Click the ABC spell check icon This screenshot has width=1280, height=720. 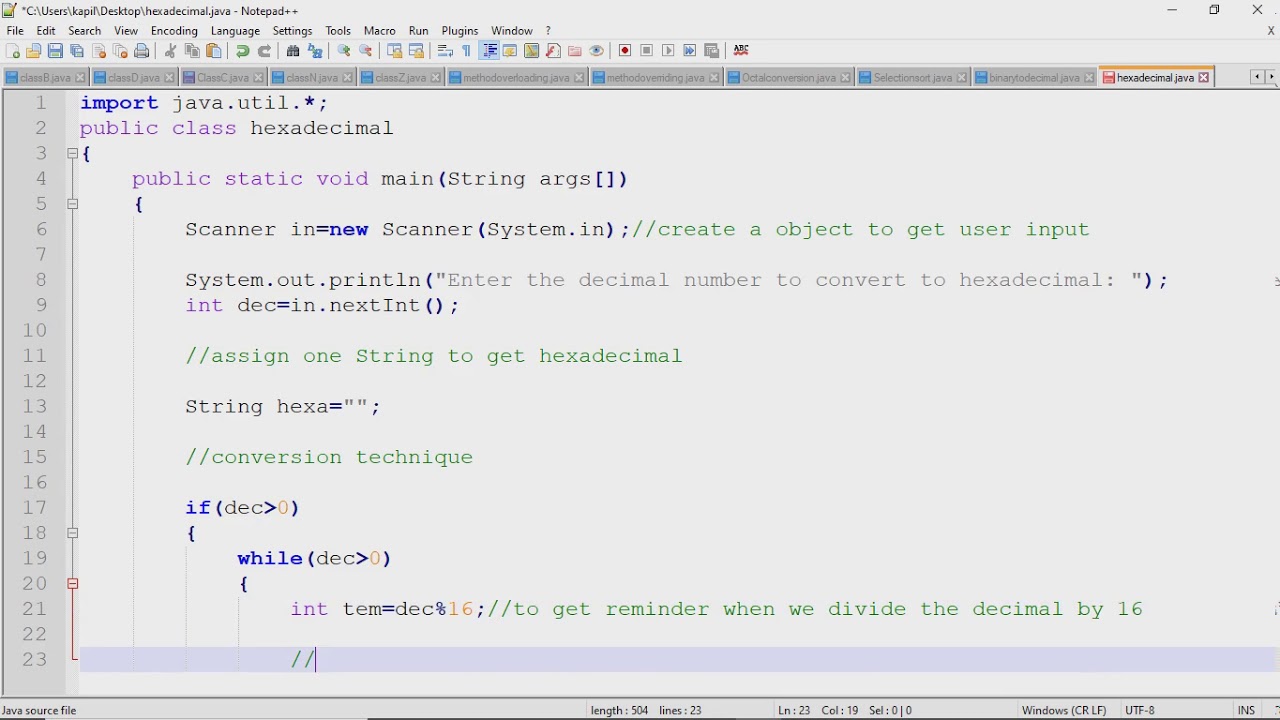click(741, 51)
